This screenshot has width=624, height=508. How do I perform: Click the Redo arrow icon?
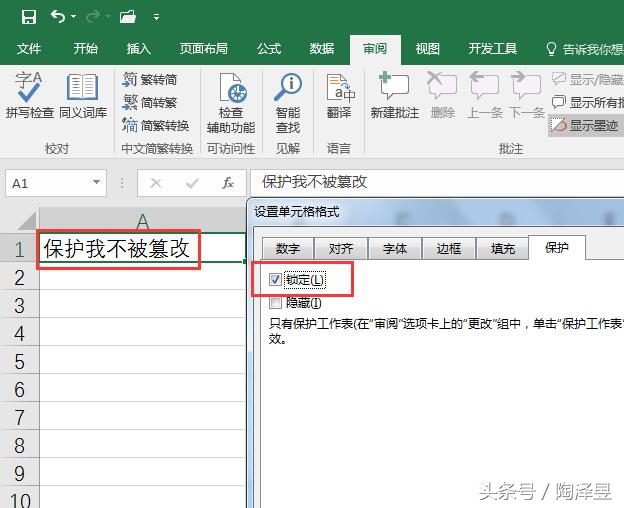[x=93, y=17]
